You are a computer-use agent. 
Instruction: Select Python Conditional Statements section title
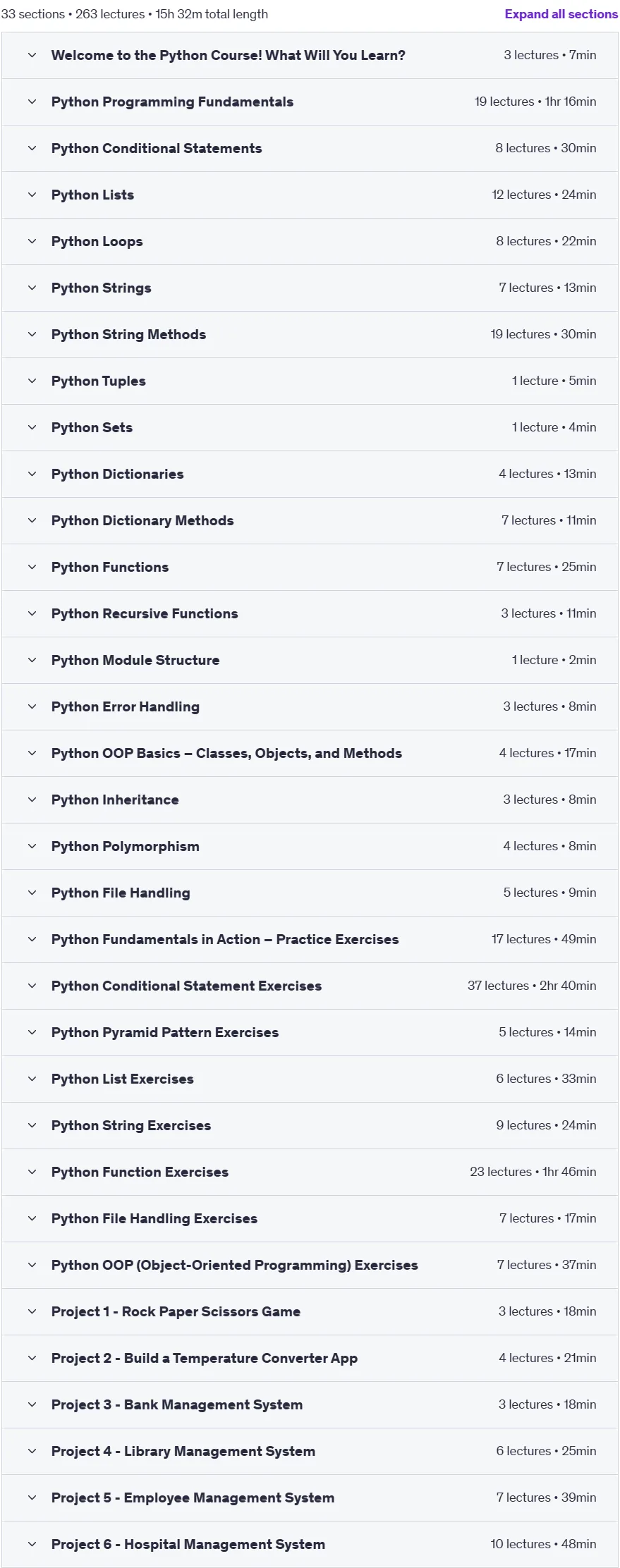(x=157, y=148)
